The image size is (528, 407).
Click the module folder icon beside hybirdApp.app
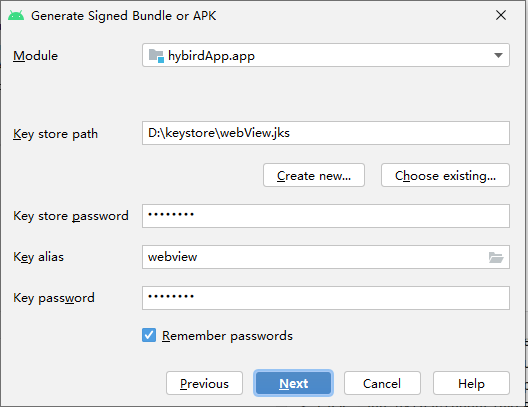click(x=156, y=56)
